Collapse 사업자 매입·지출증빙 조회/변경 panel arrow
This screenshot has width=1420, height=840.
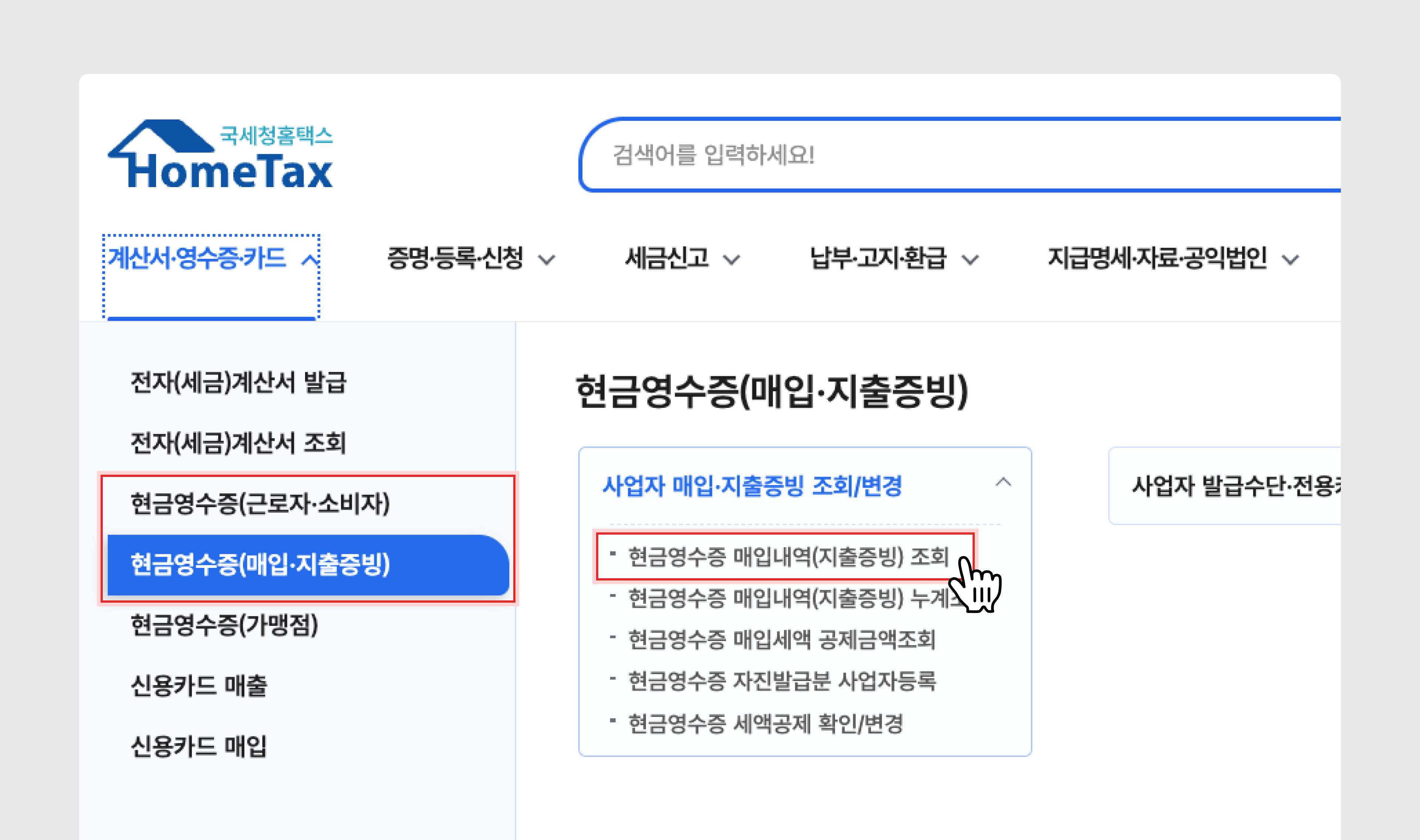tap(1003, 483)
